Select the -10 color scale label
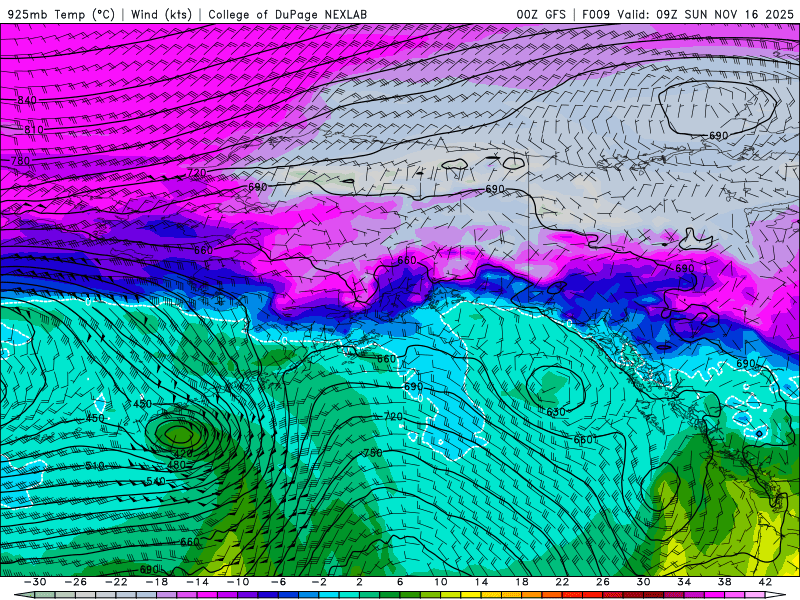Screen dimensions: 800x600 tap(238, 582)
